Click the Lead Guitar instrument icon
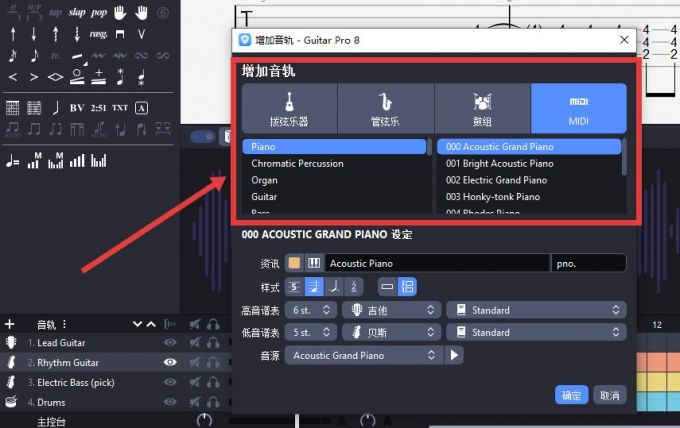This screenshot has height=428, width=680. (x=11, y=343)
